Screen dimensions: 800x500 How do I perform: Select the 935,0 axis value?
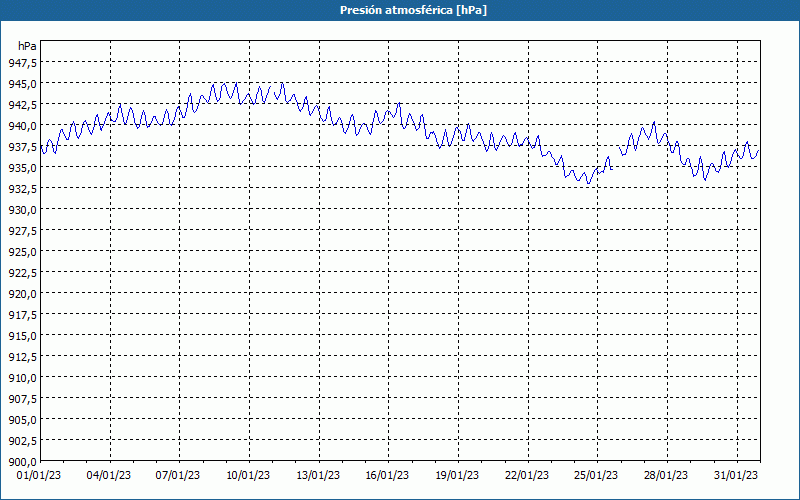[x=22, y=167]
